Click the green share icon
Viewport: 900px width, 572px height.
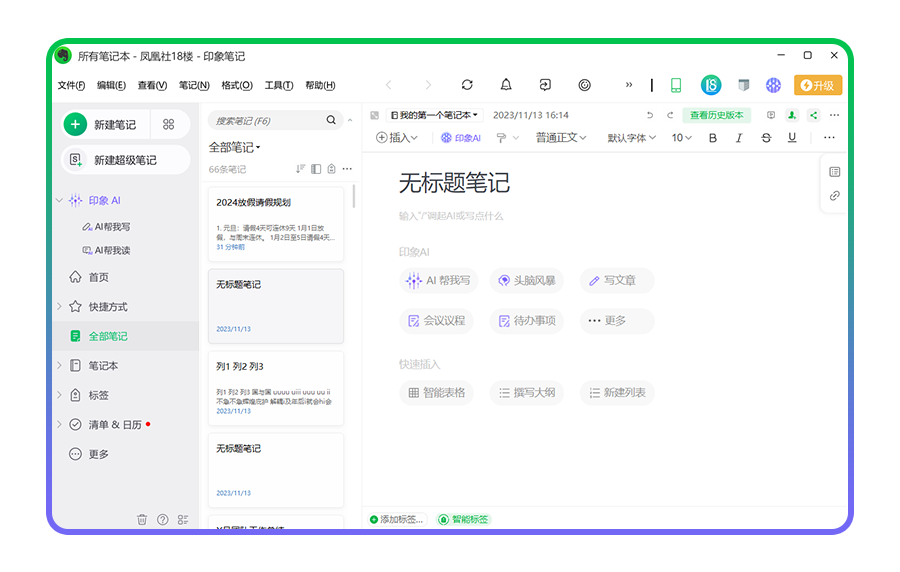pos(813,115)
